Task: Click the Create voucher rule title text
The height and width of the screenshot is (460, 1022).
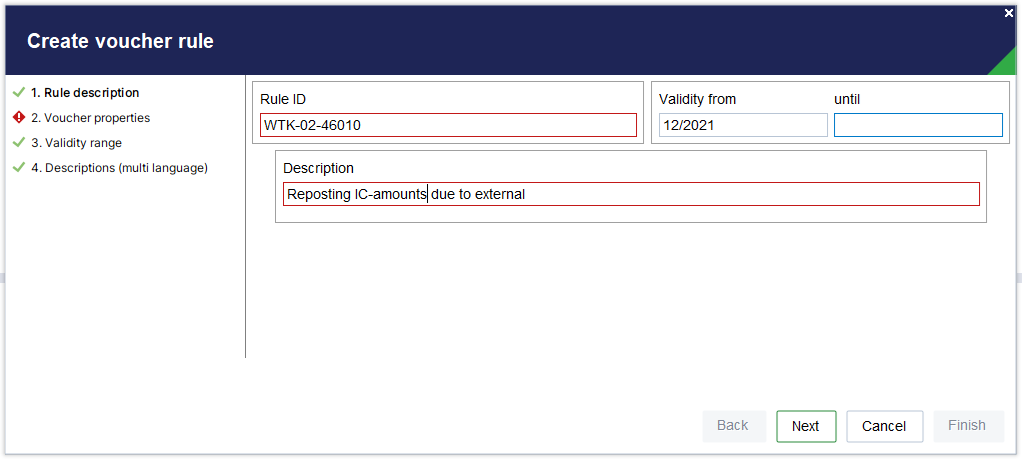Action: coord(120,41)
